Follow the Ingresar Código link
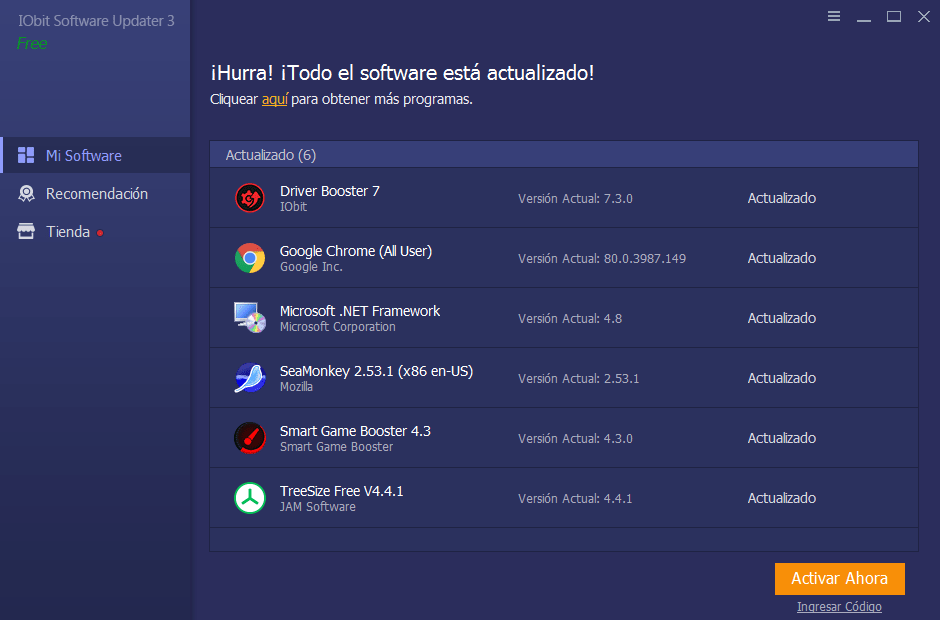 839,607
